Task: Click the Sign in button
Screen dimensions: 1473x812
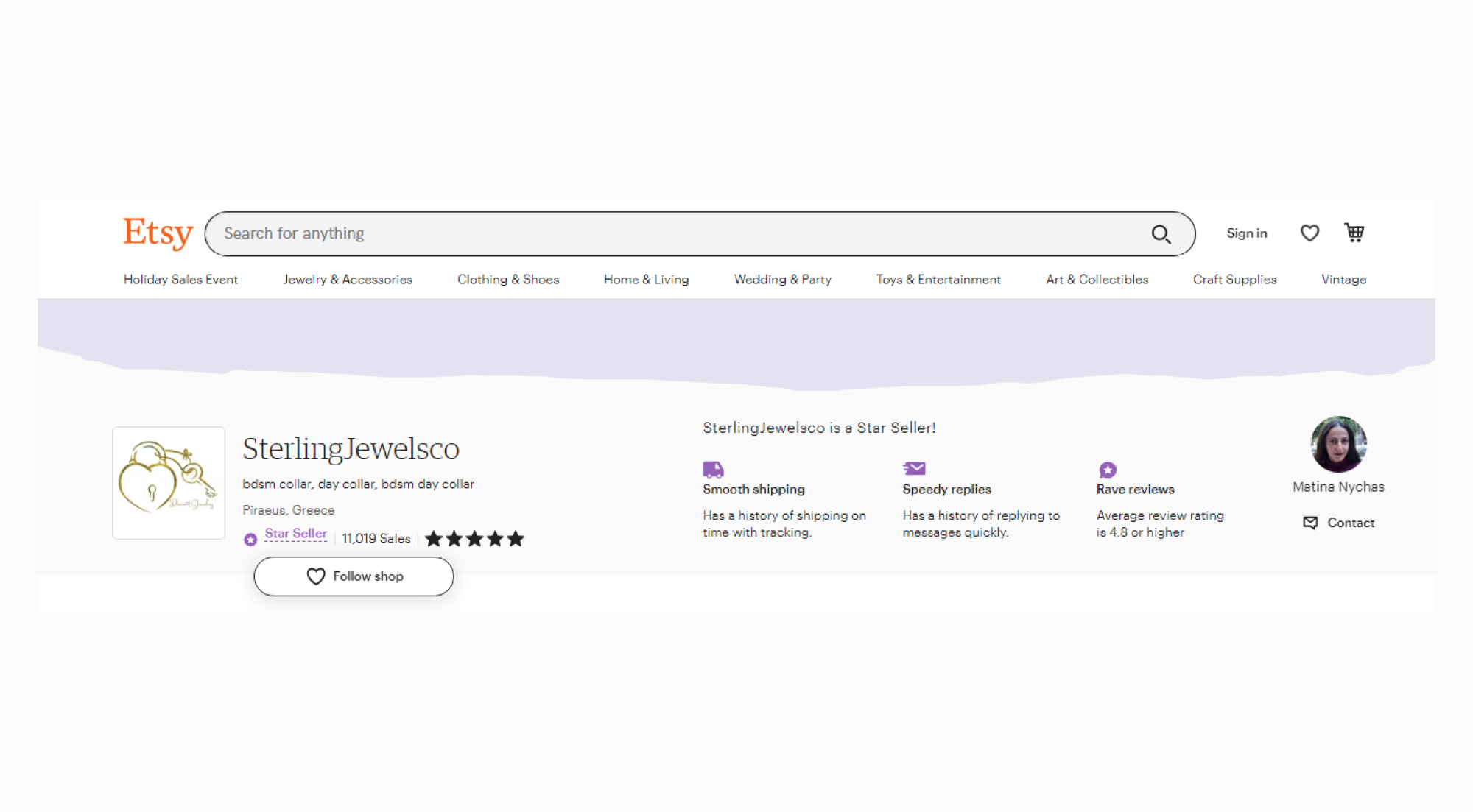Action: [x=1247, y=233]
